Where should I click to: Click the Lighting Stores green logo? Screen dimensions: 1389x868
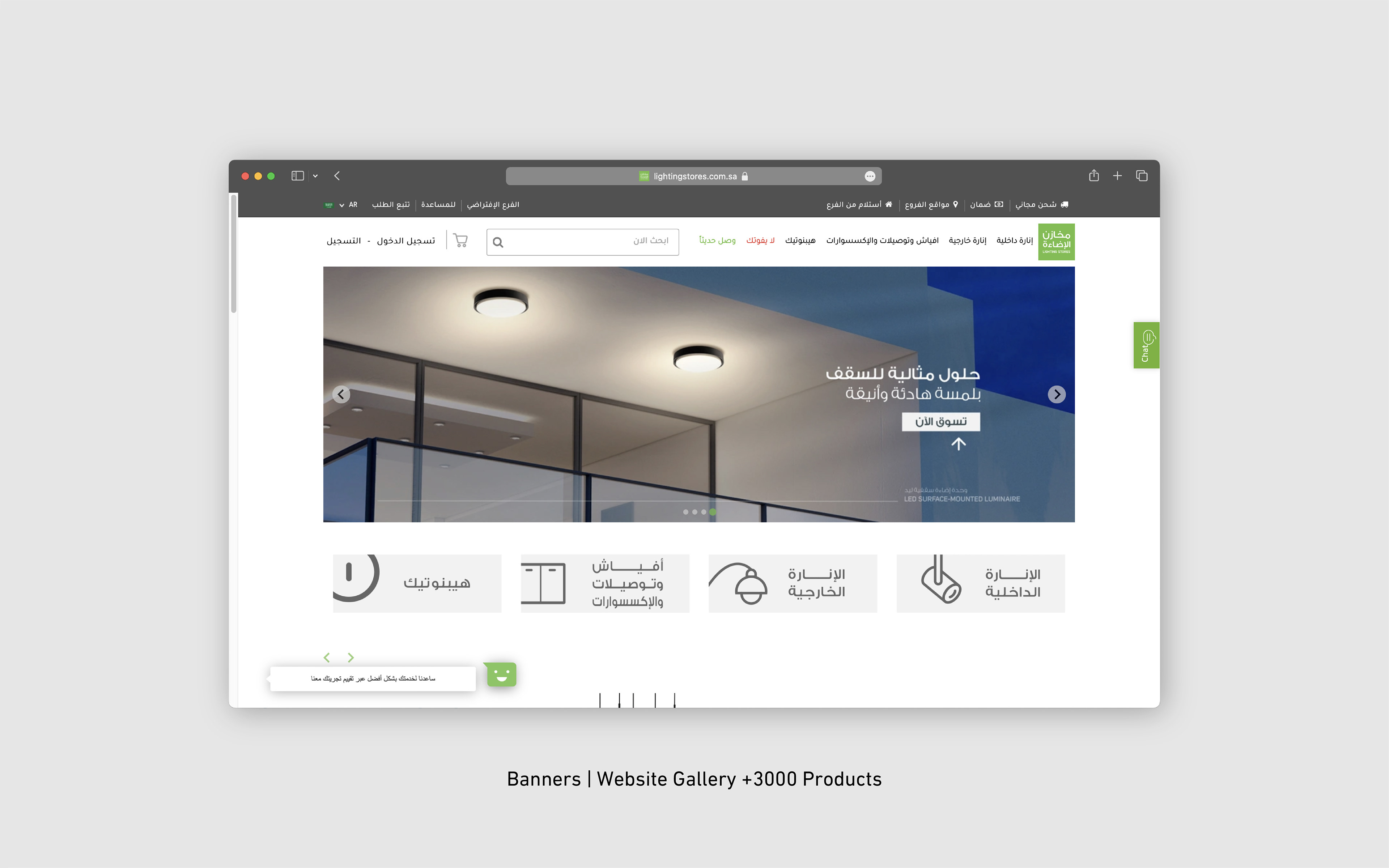pos(1056,241)
